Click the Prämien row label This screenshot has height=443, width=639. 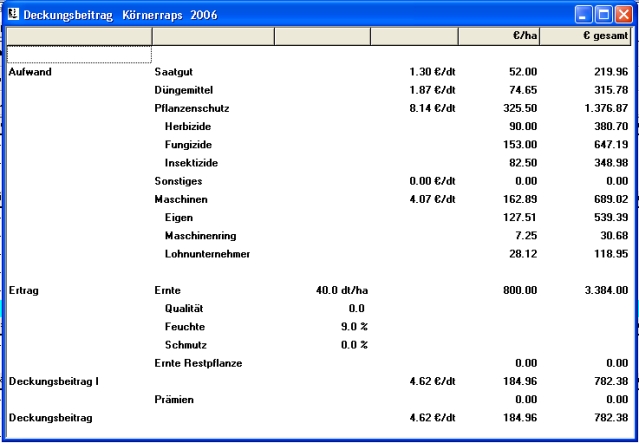[176, 399]
